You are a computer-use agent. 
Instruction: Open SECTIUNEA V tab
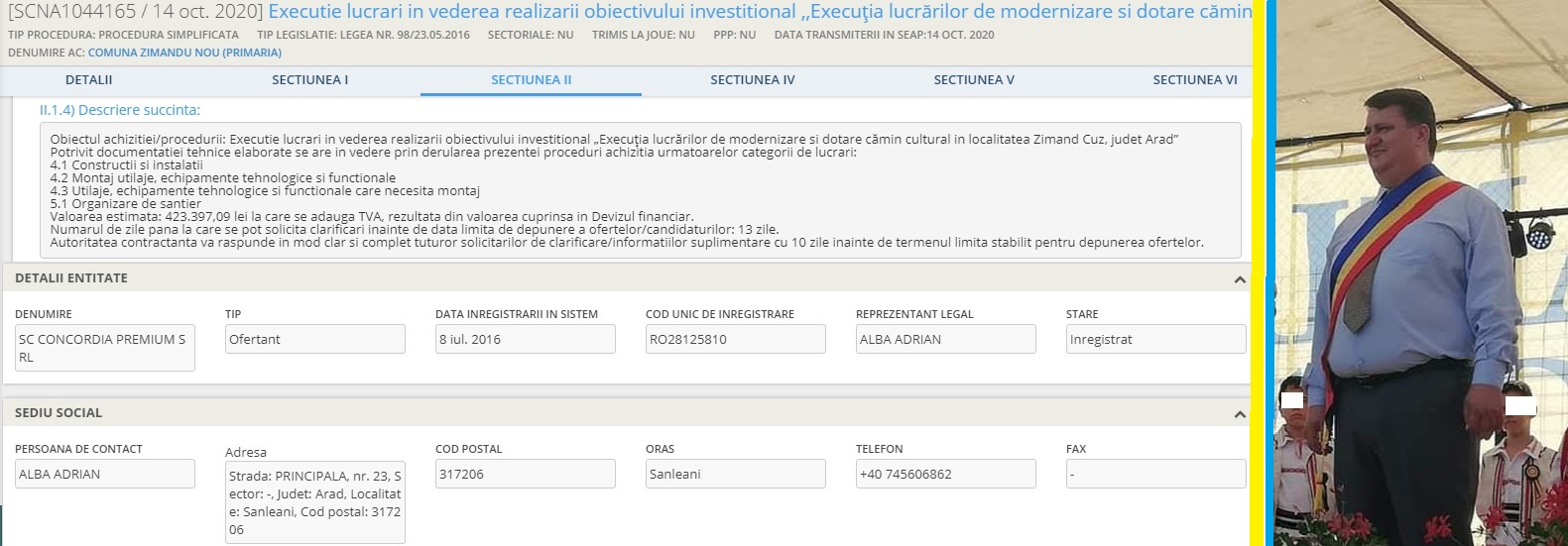[x=973, y=80]
